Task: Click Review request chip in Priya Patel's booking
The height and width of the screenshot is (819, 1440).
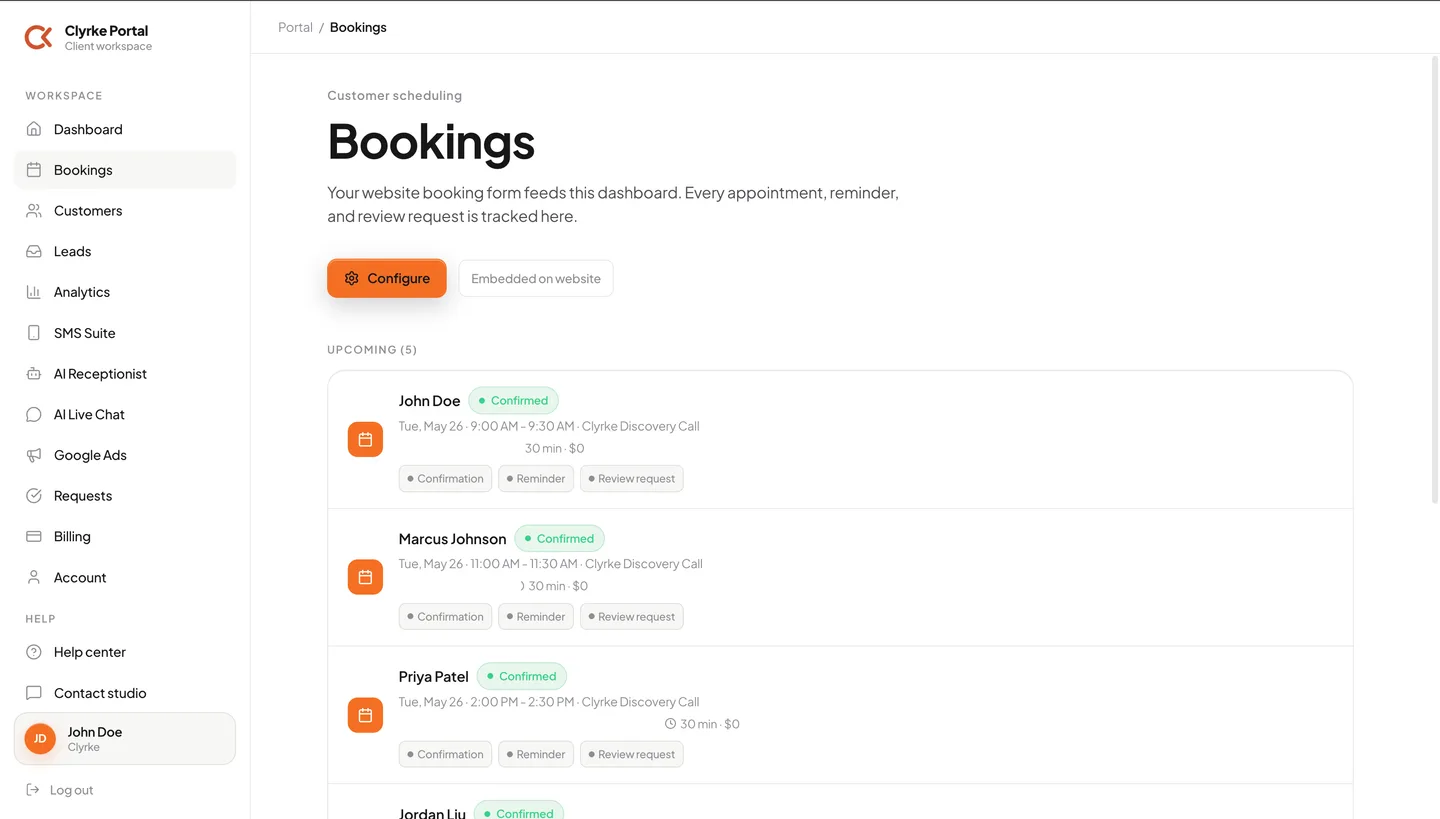Action: pyautogui.click(x=631, y=755)
